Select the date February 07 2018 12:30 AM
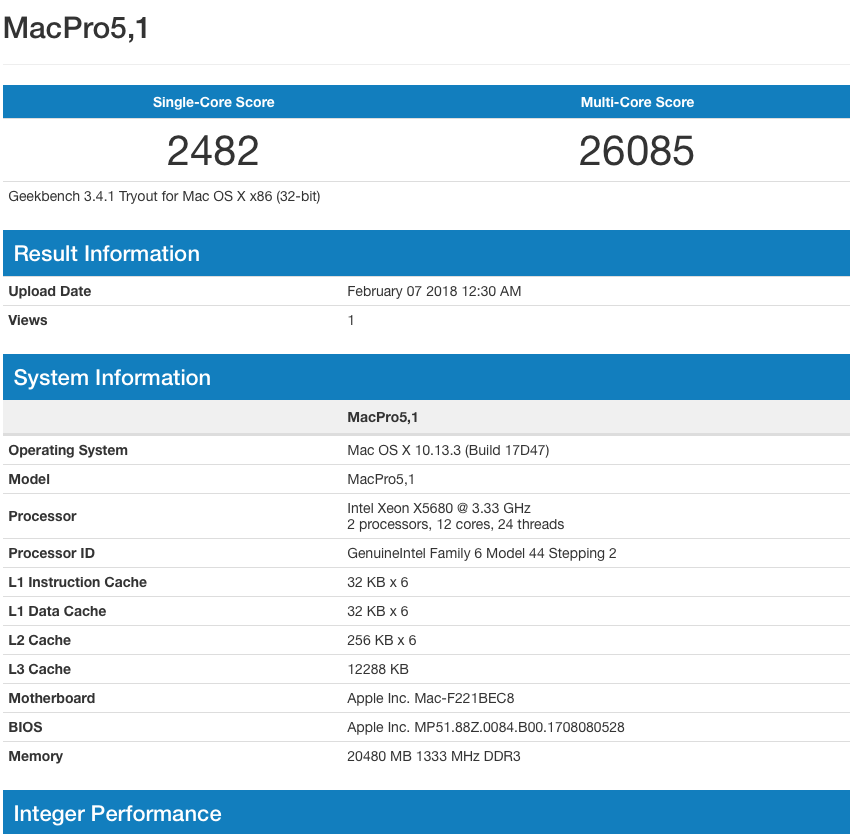Viewport: 851px width, 834px height. [x=434, y=291]
